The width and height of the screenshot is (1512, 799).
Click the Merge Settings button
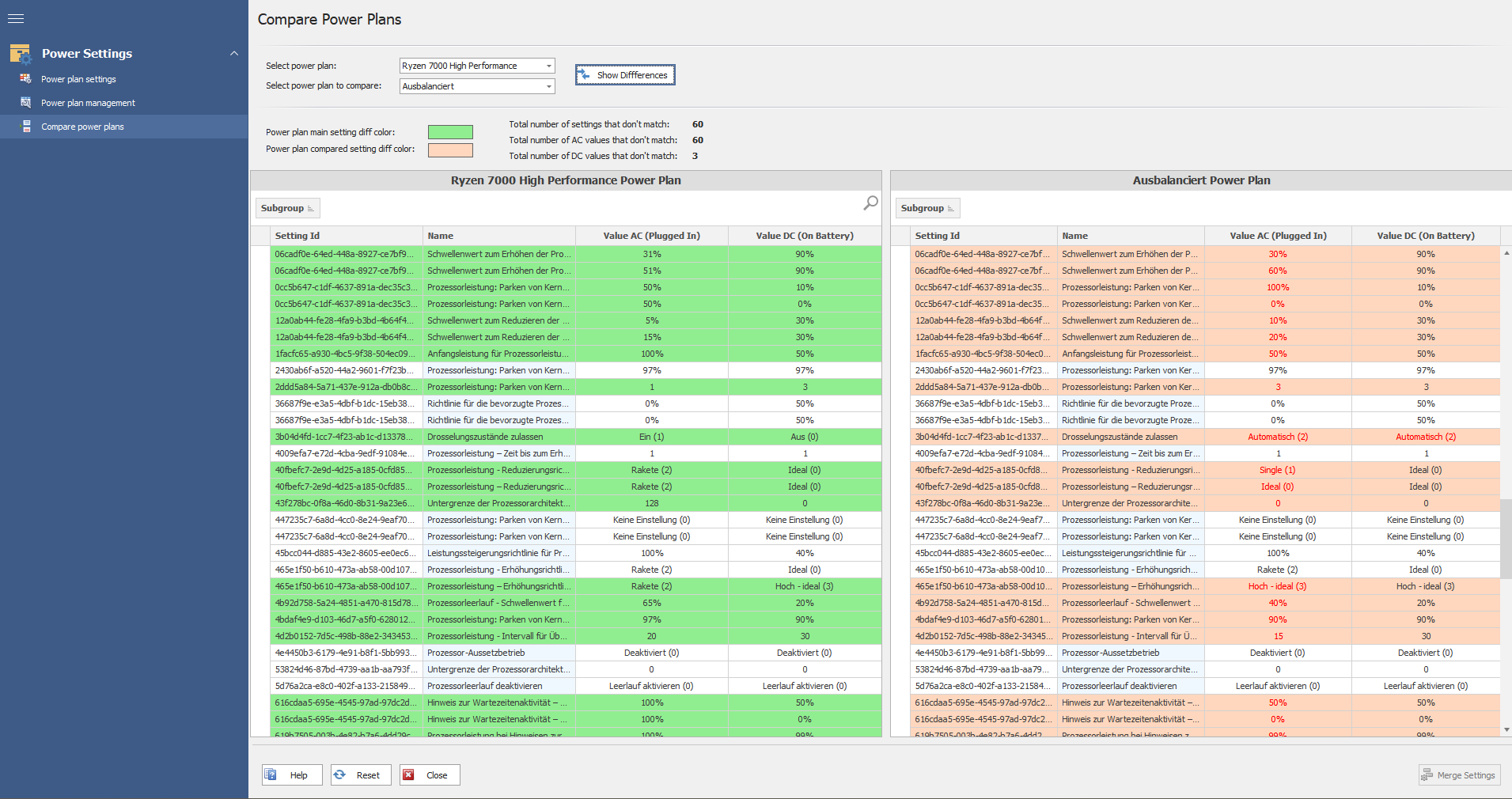pyautogui.click(x=1459, y=775)
